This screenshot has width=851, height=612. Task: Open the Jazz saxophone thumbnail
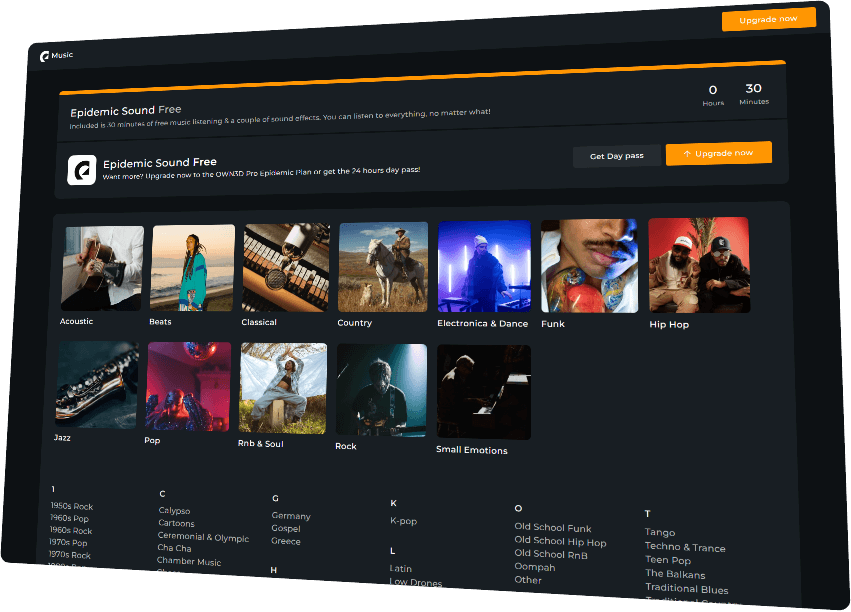point(97,385)
